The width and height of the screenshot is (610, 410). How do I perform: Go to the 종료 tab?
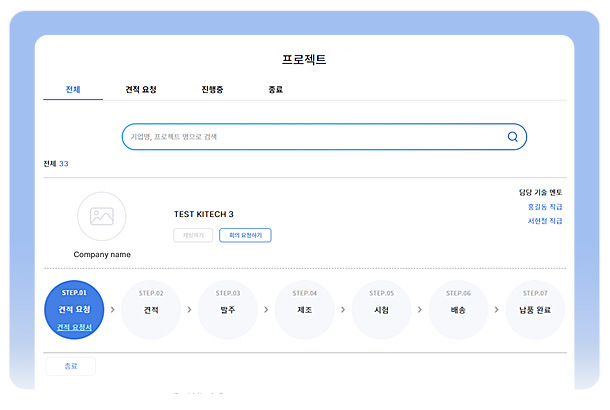pyautogui.click(x=275, y=89)
